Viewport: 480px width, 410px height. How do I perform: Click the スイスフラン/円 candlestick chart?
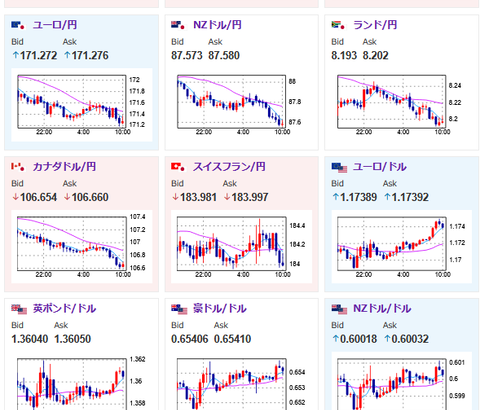[x=241, y=247]
